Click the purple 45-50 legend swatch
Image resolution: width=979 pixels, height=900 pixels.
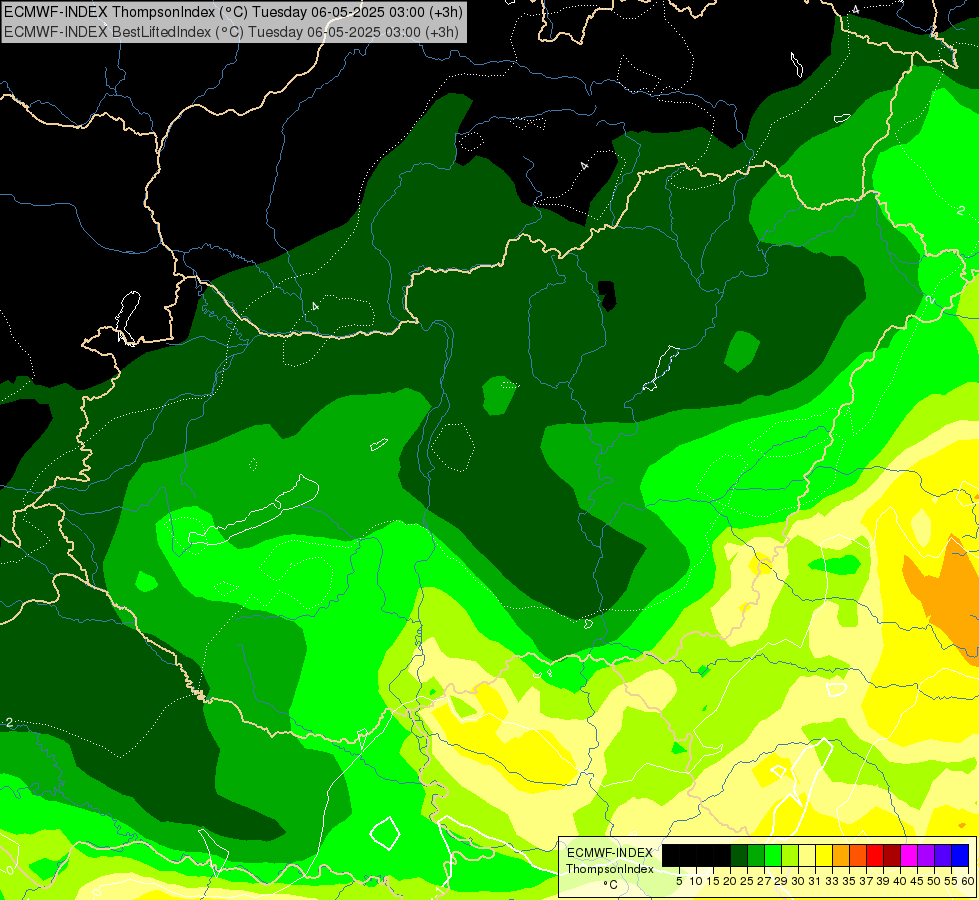[x=927, y=856]
